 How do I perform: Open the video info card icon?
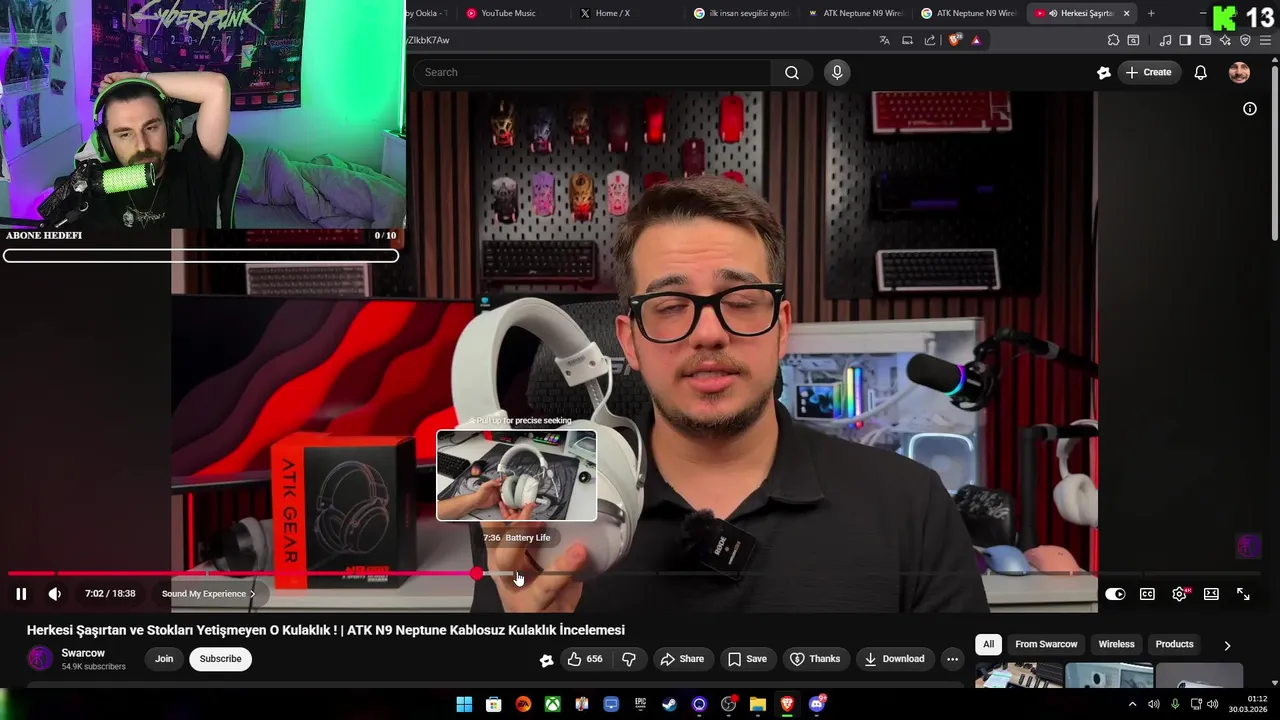coord(1250,109)
